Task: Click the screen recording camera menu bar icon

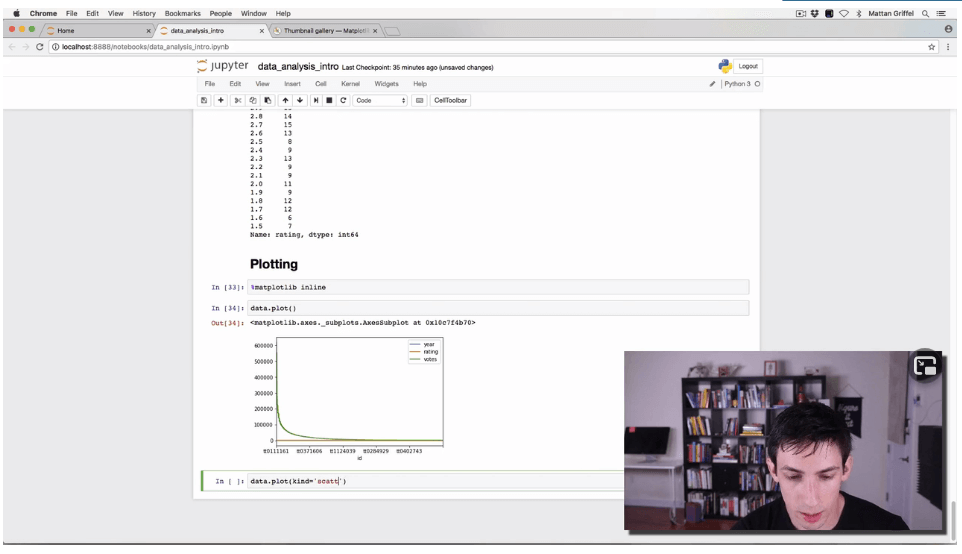Action: 801,13
